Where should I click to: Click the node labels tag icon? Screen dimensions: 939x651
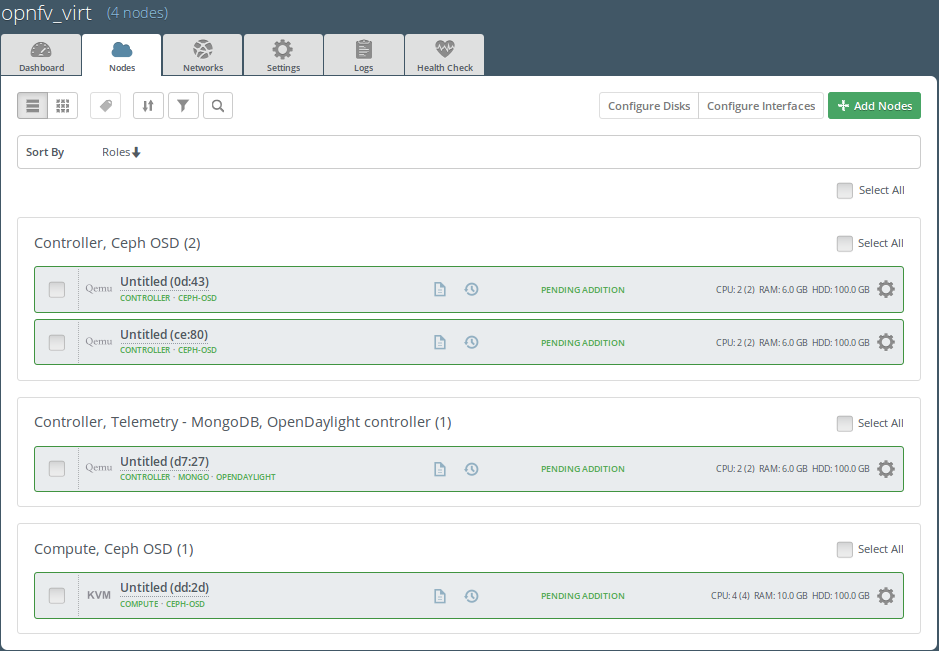(106, 106)
